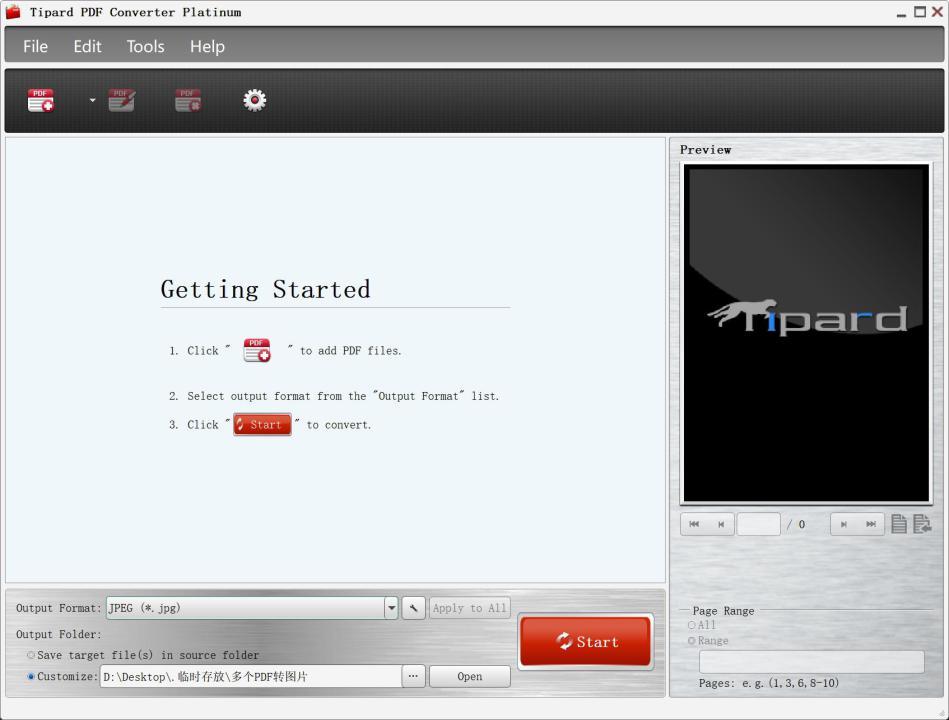Click the Tipard preview image
The height and width of the screenshot is (720, 949).
pos(806,333)
